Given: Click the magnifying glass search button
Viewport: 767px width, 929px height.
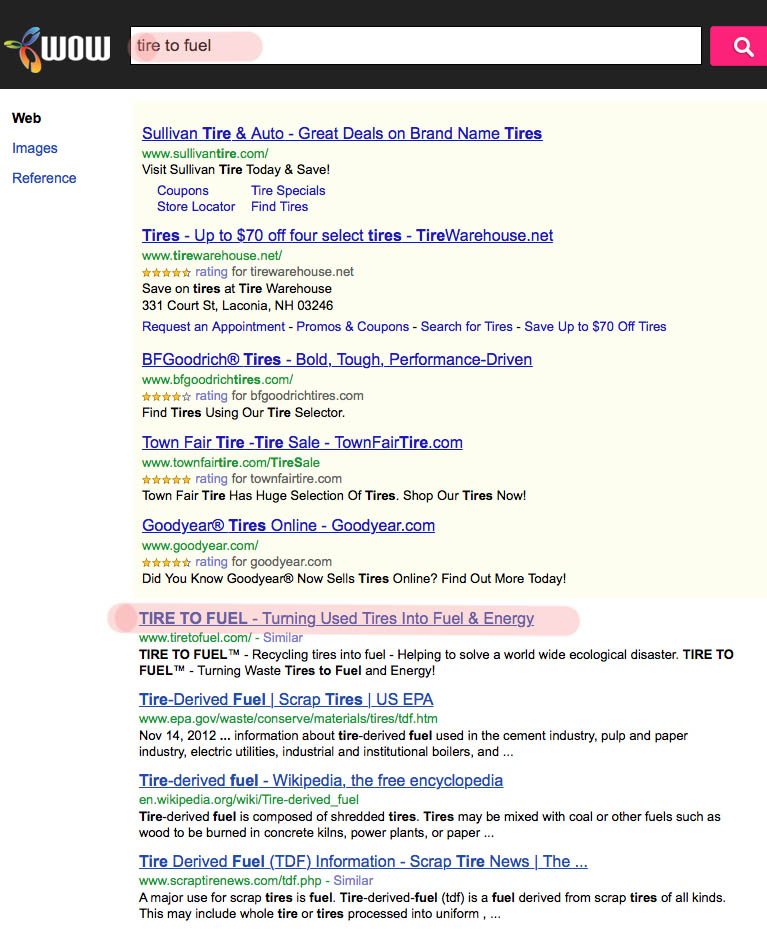Looking at the screenshot, I should 742,46.
